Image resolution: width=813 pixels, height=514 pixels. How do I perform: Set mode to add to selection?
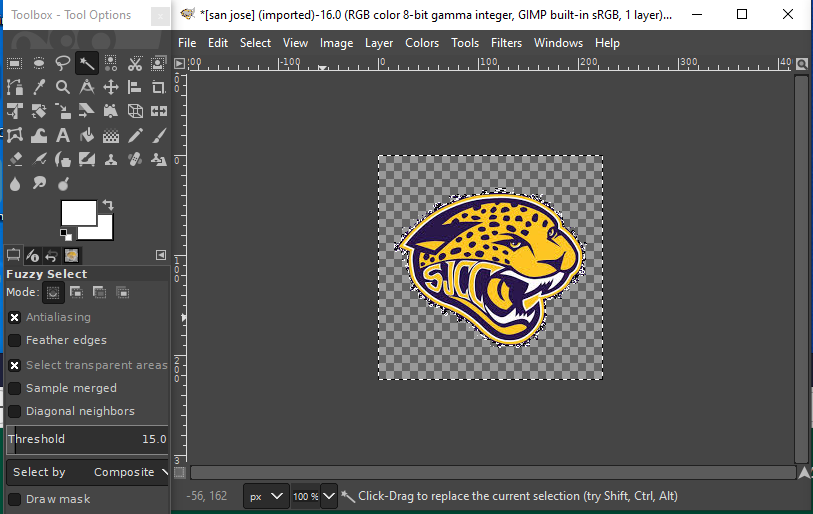tap(76, 293)
